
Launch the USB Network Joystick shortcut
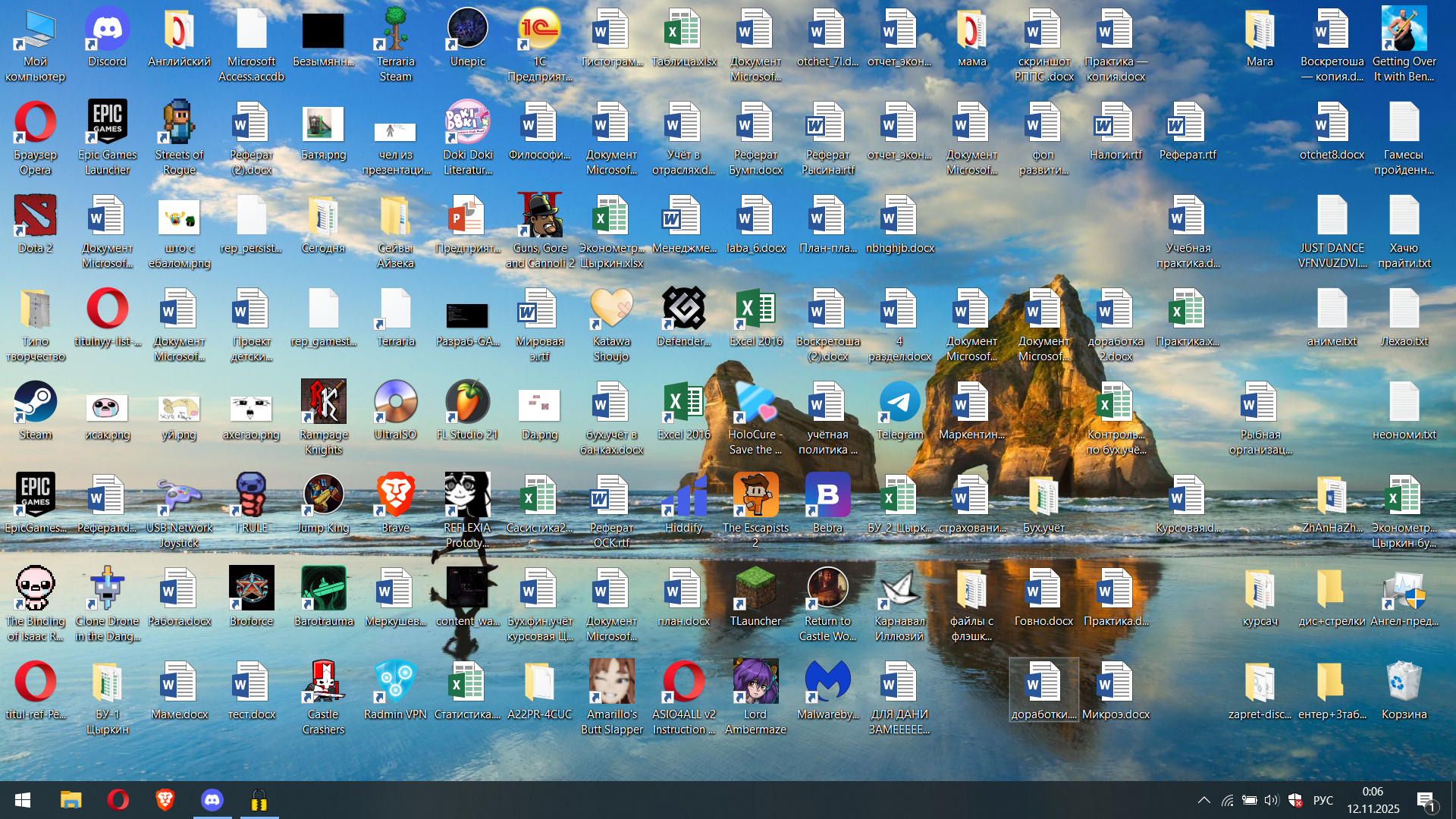[x=179, y=512]
